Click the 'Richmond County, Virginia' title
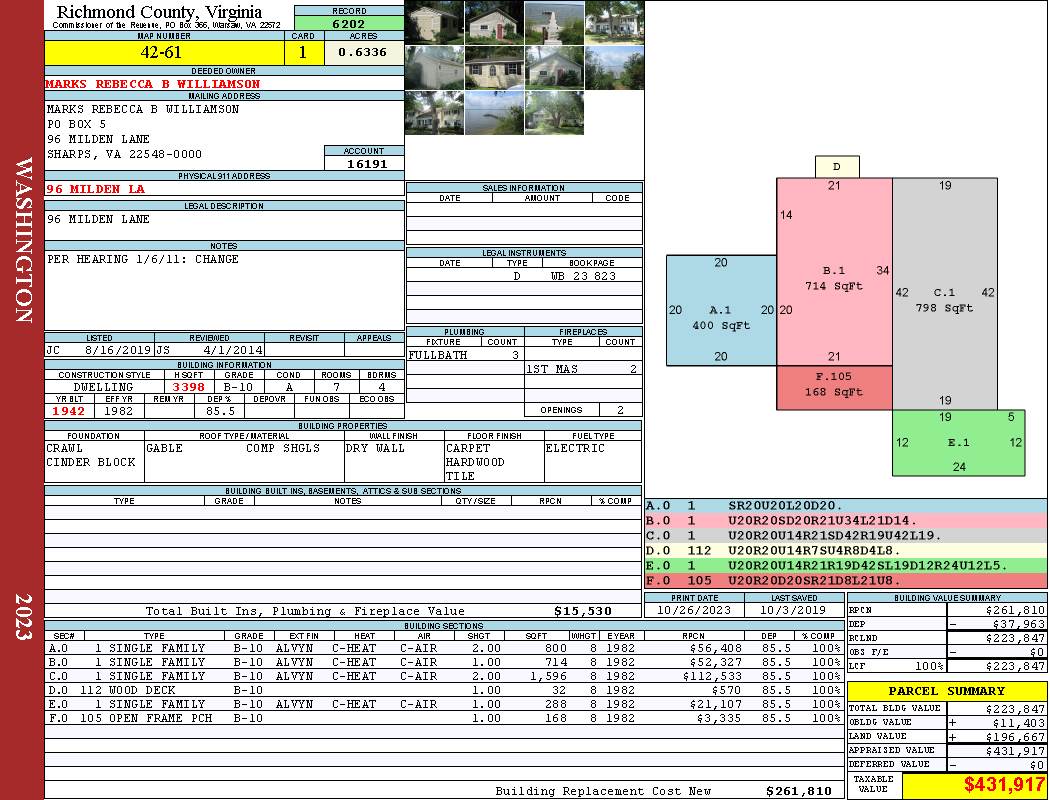 pyautogui.click(x=159, y=11)
